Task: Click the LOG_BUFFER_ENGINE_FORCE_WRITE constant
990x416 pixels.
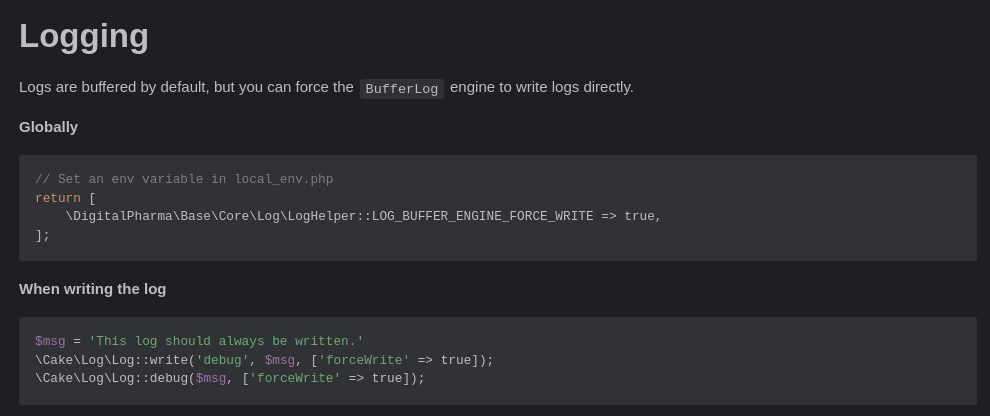Action: tap(482, 216)
